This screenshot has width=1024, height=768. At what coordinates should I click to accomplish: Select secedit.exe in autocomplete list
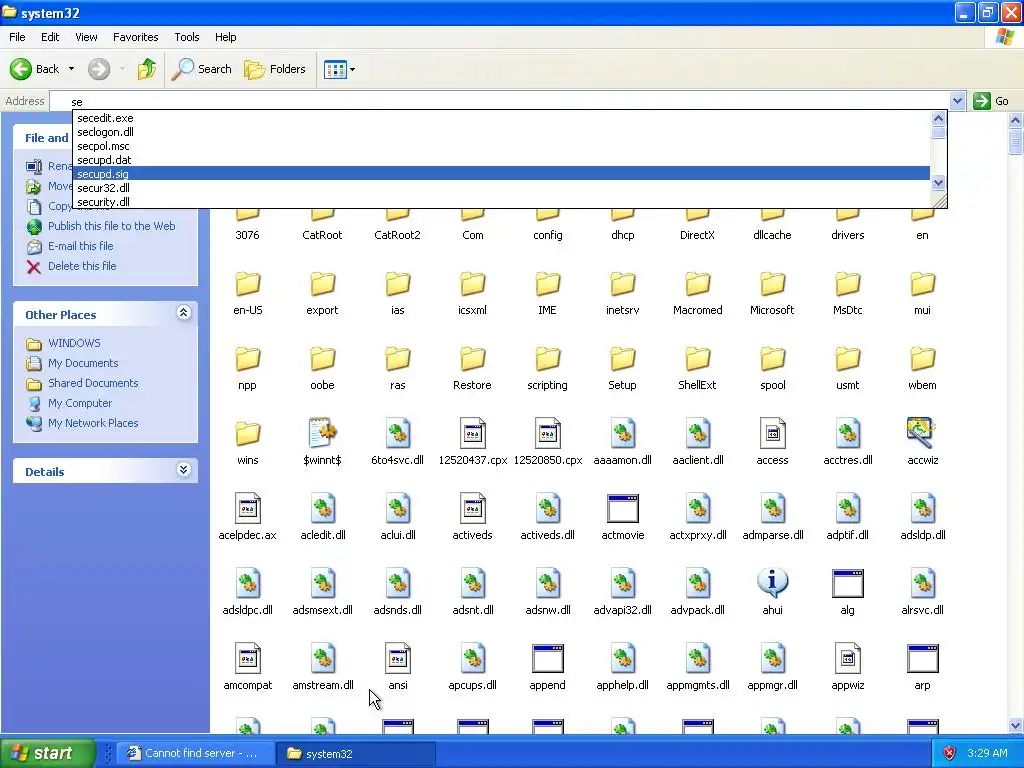click(x=502, y=118)
